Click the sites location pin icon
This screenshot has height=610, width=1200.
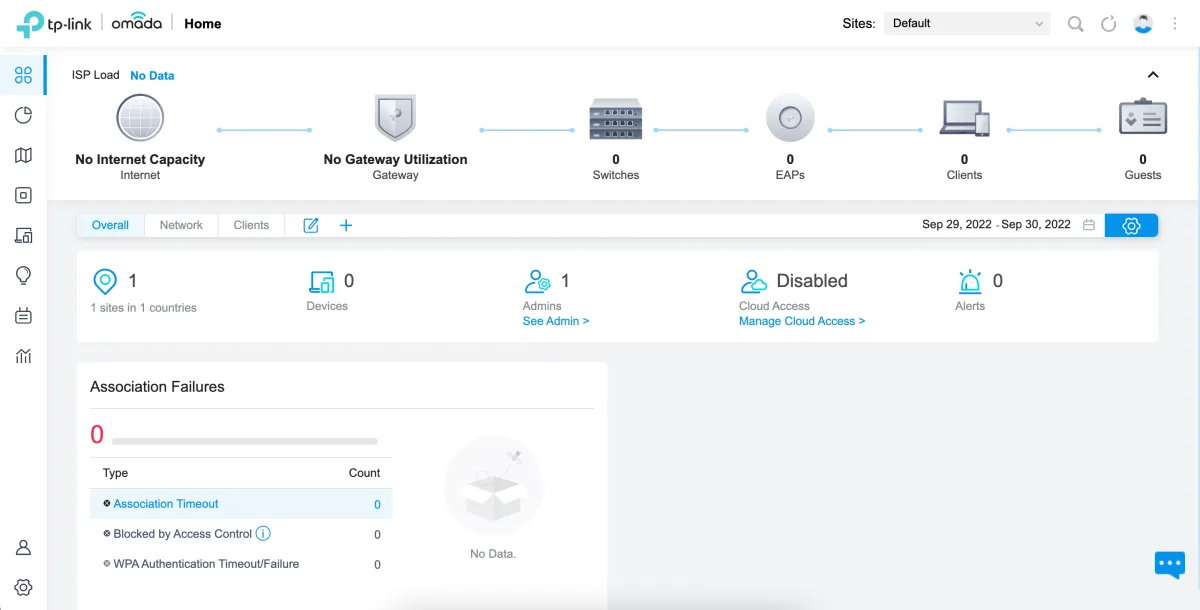pyautogui.click(x=104, y=282)
